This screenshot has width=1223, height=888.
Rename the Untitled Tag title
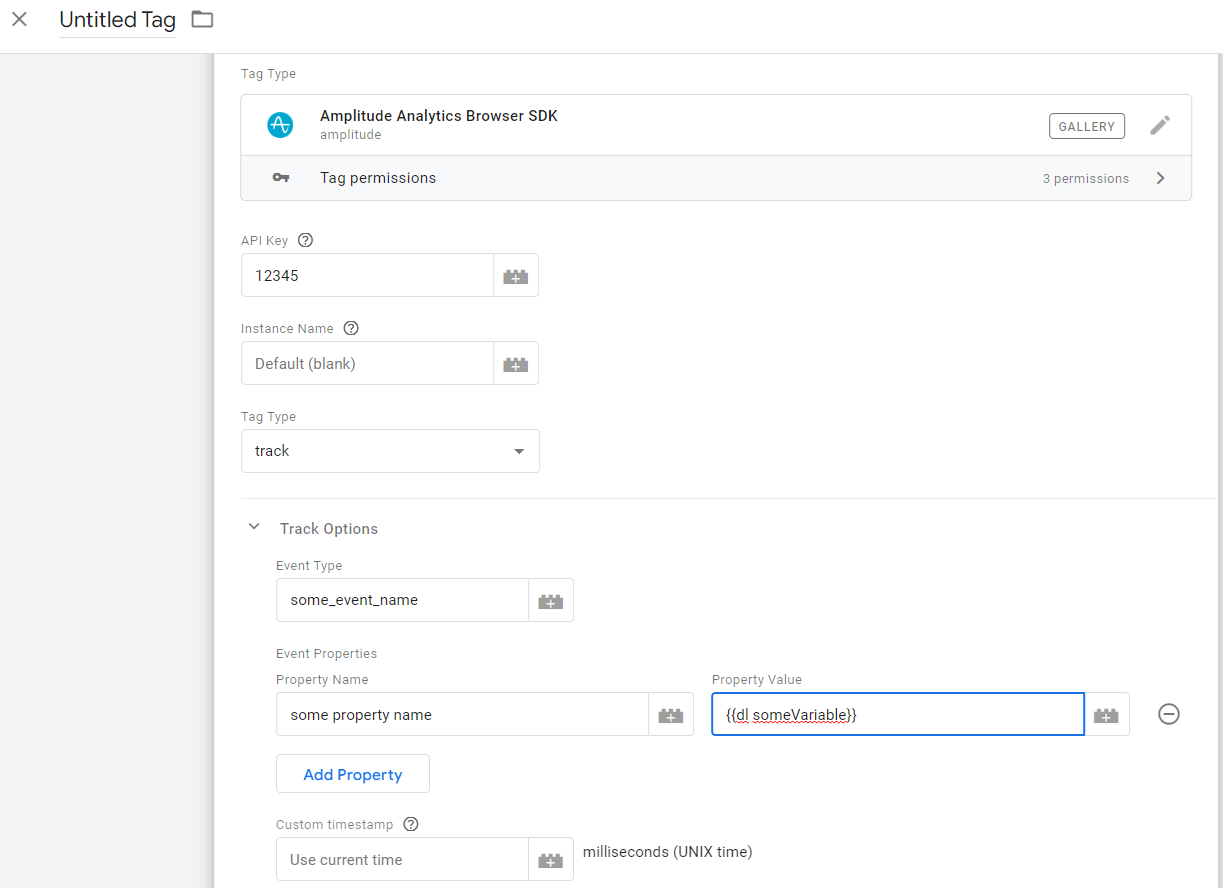[117, 20]
